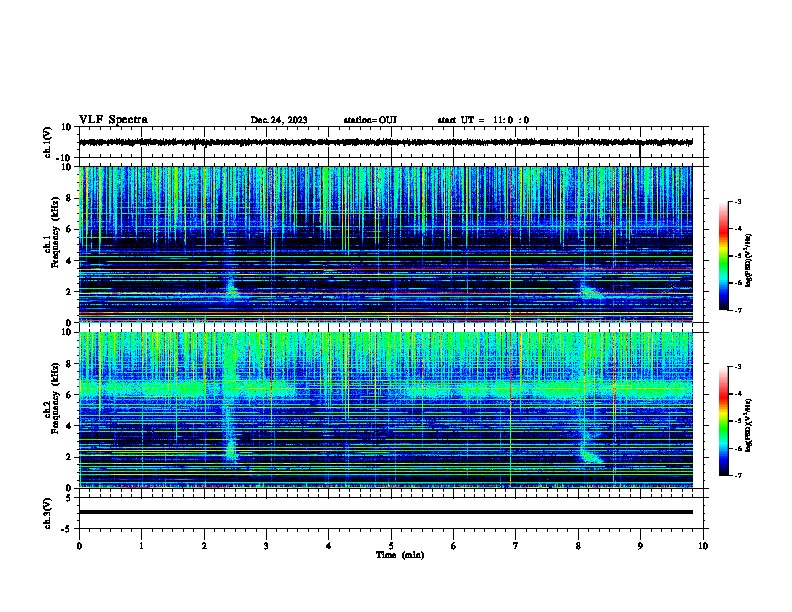Click the ch.2 whistler burst near 8.2 min
The width and height of the screenshot is (792, 612).
click(591, 454)
